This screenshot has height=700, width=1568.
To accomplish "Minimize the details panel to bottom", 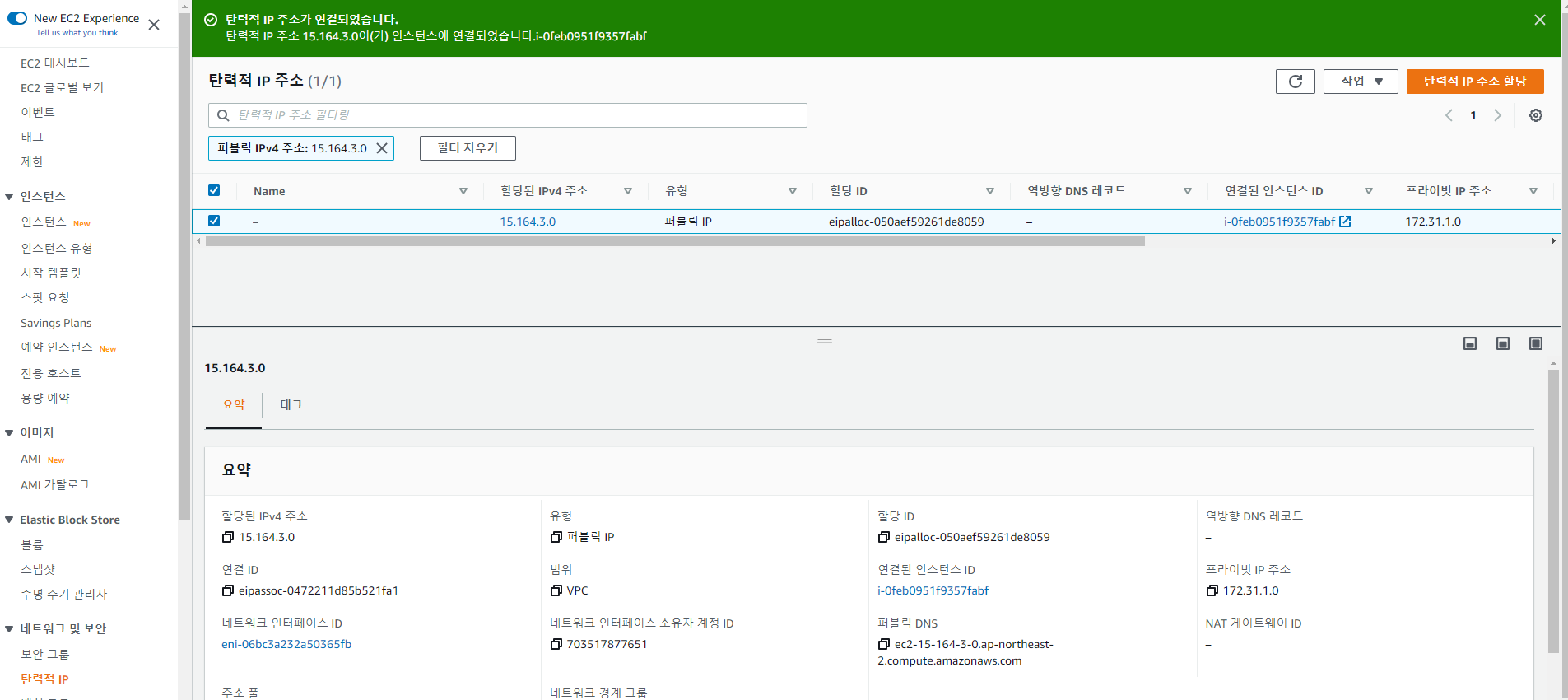I will pyautogui.click(x=1470, y=343).
